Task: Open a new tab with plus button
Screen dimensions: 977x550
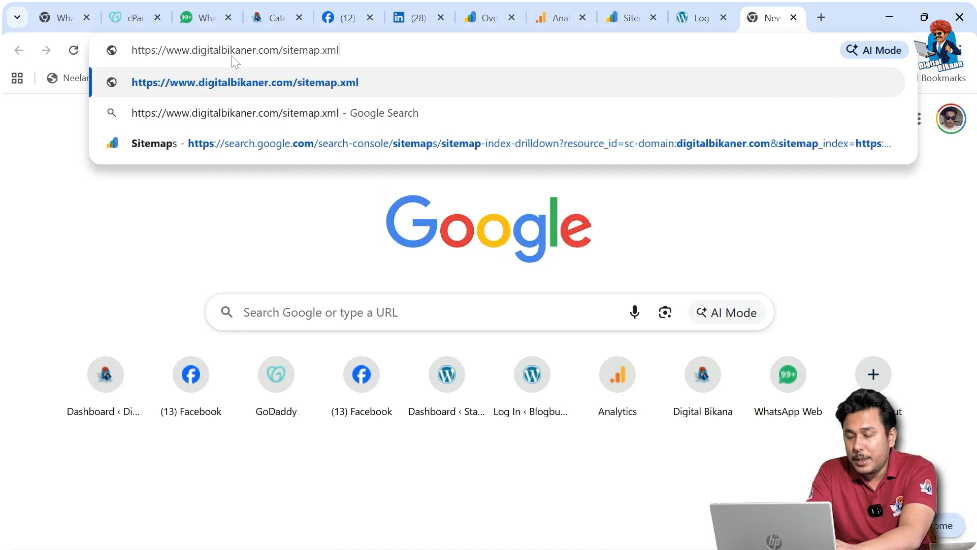Action: click(x=821, y=17)
